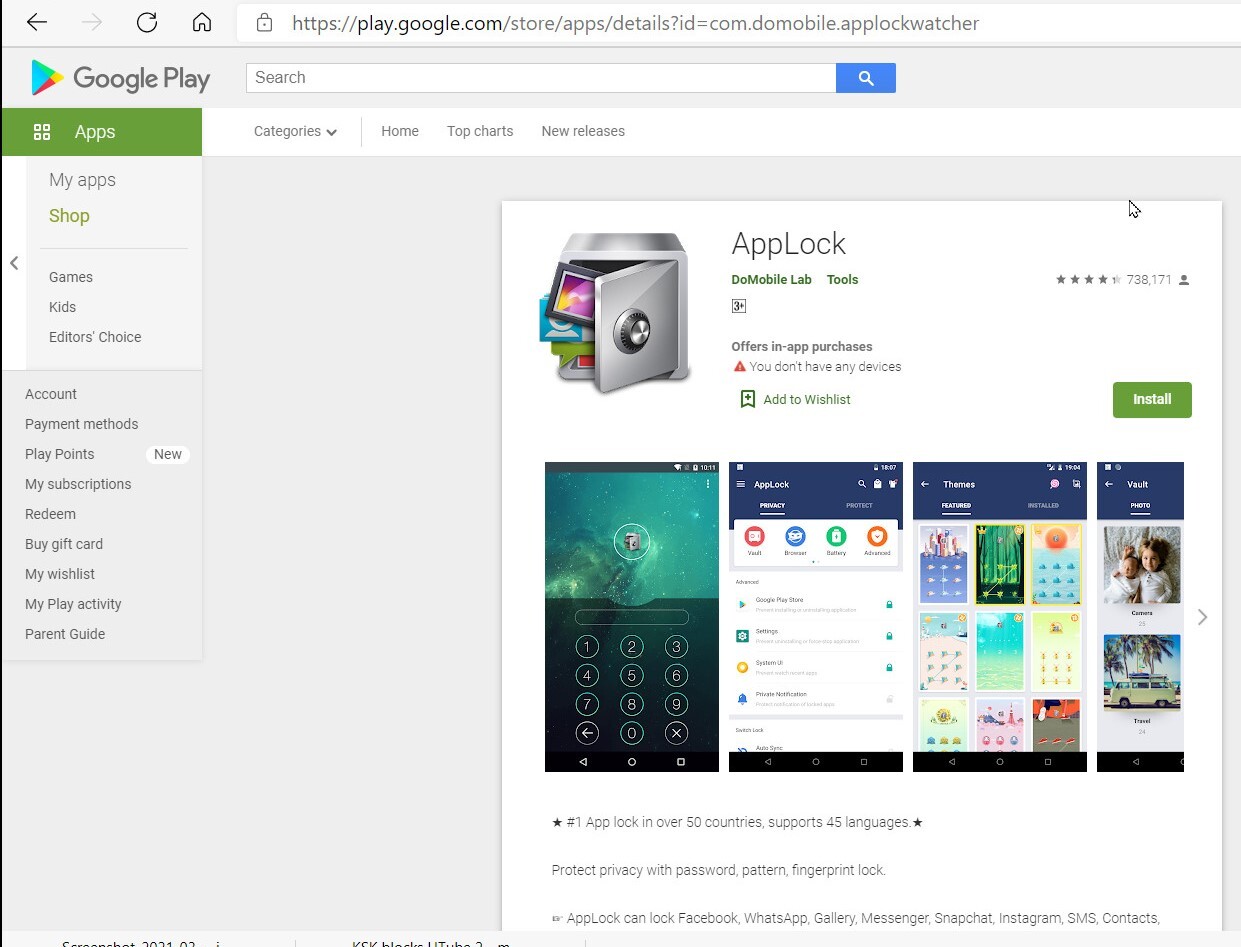This screenshot has height=947, width=1241.
Task: Open the lock screen keypad screenshot
Action: click(x=632, y=617)
